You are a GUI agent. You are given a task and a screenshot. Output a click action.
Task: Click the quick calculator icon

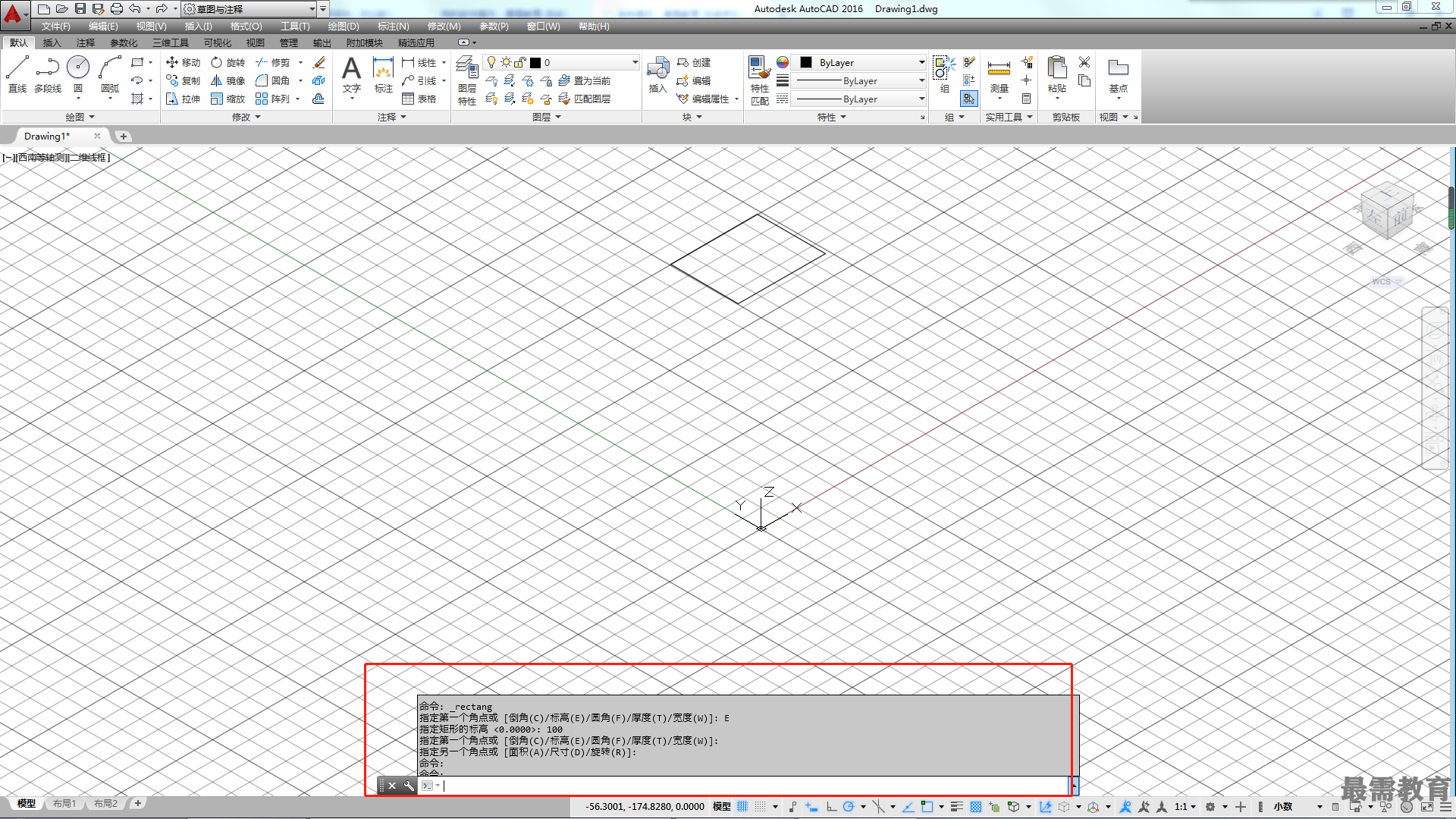pos(1026,99)
